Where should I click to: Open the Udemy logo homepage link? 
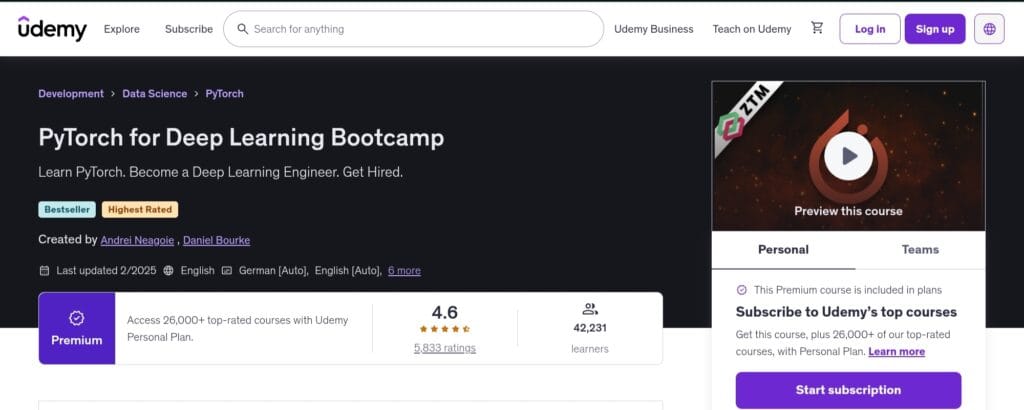coord(52,29)
